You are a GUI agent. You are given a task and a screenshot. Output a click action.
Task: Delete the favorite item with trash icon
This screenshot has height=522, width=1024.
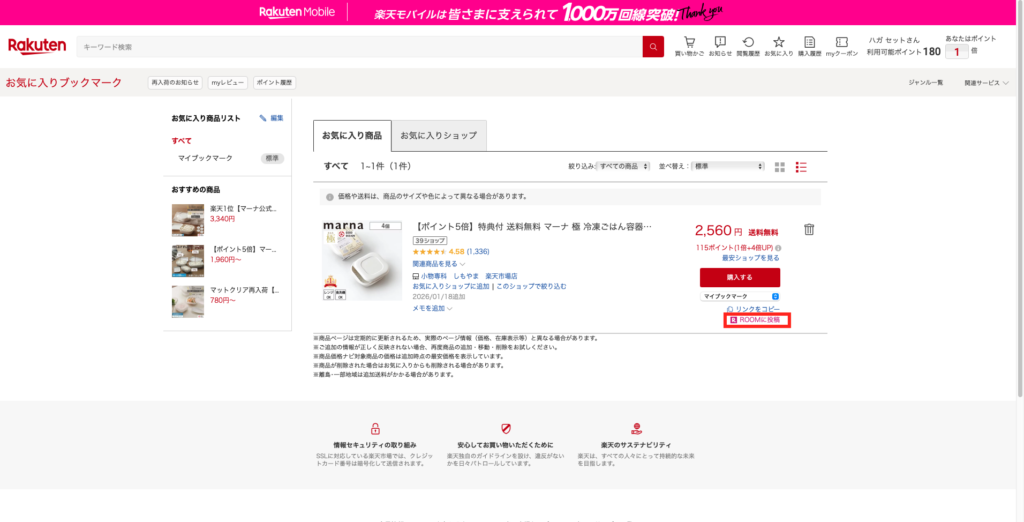coord(809,229)
